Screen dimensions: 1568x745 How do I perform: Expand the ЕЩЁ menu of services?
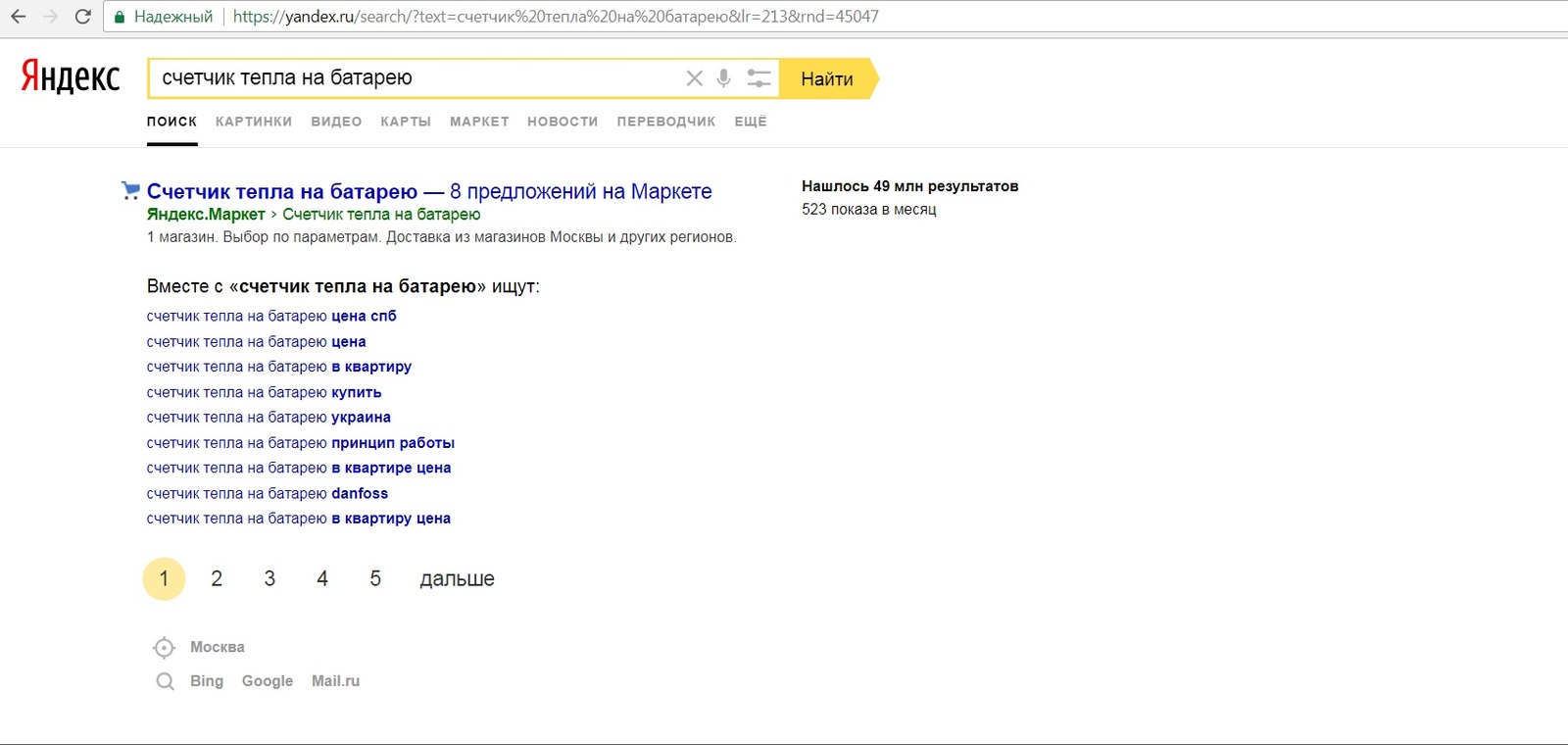pos(750,122)
